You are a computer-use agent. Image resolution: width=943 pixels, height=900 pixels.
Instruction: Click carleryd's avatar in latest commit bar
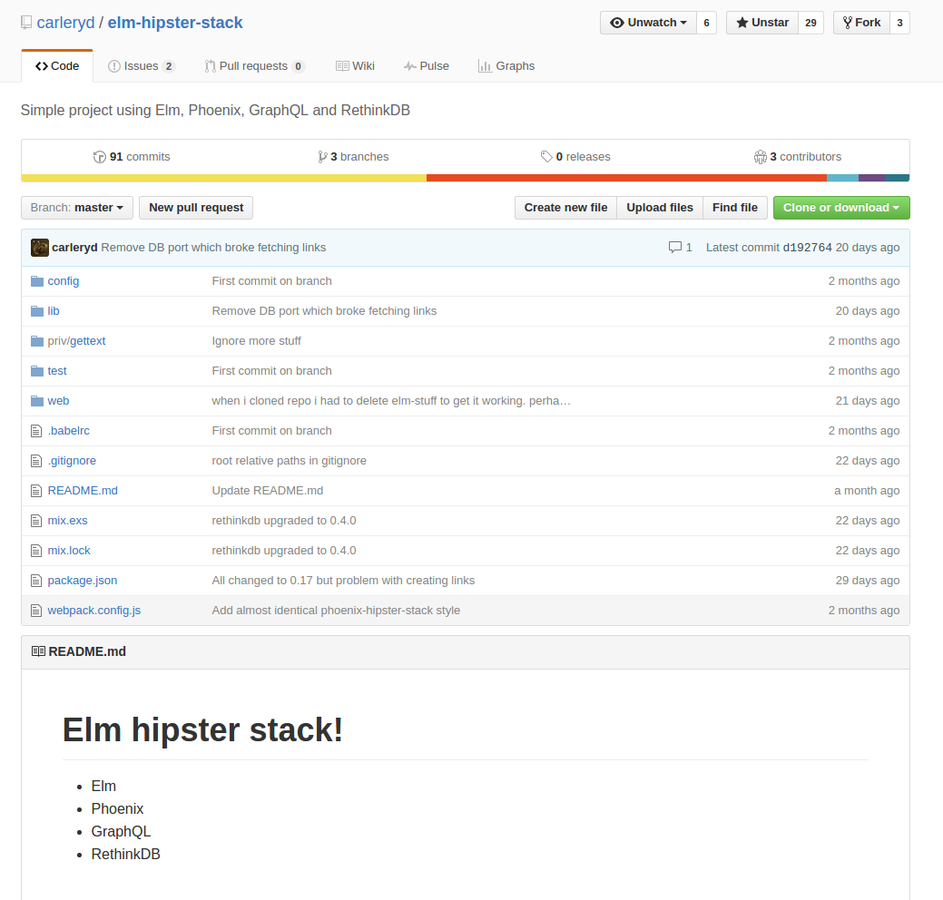(x=40, y=248)
